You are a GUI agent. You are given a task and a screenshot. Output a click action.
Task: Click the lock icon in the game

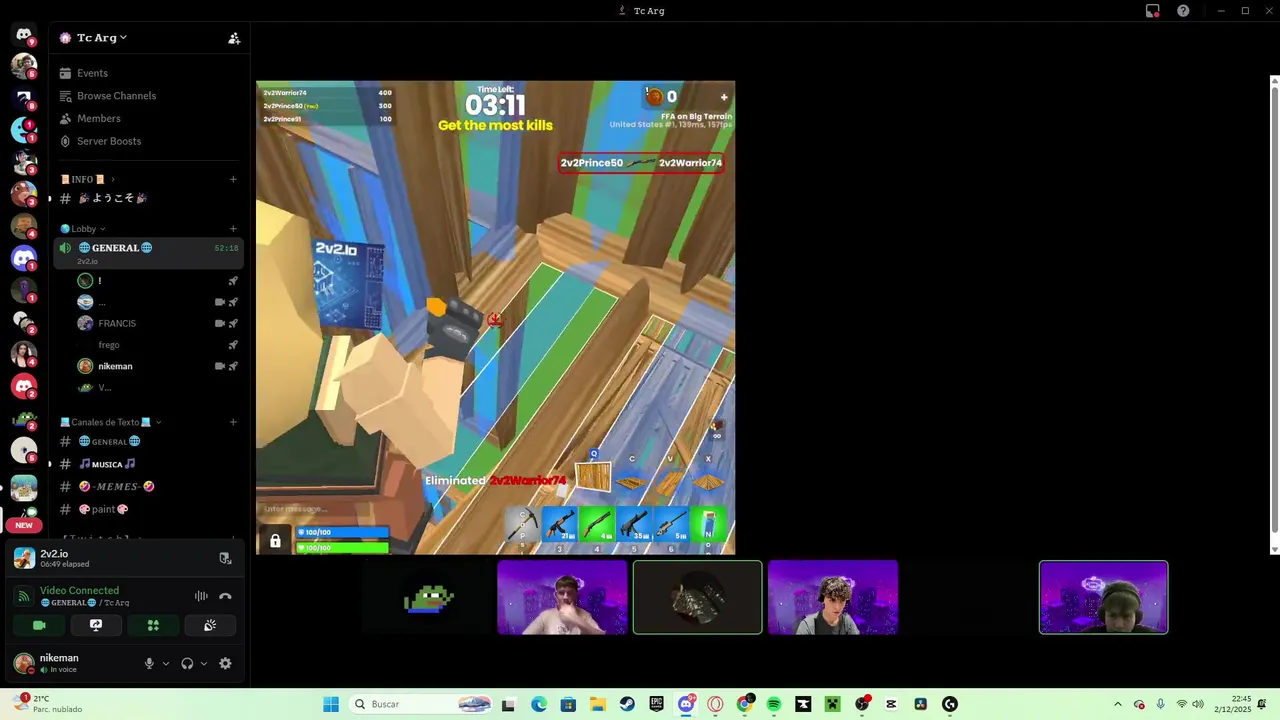(x=275, y=541)
